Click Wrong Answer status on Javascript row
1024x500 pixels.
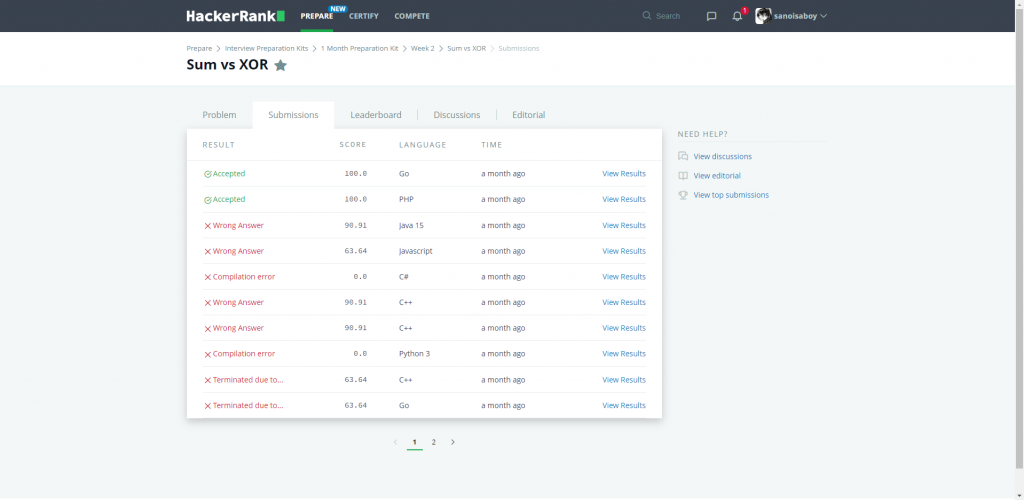[234, 251]
